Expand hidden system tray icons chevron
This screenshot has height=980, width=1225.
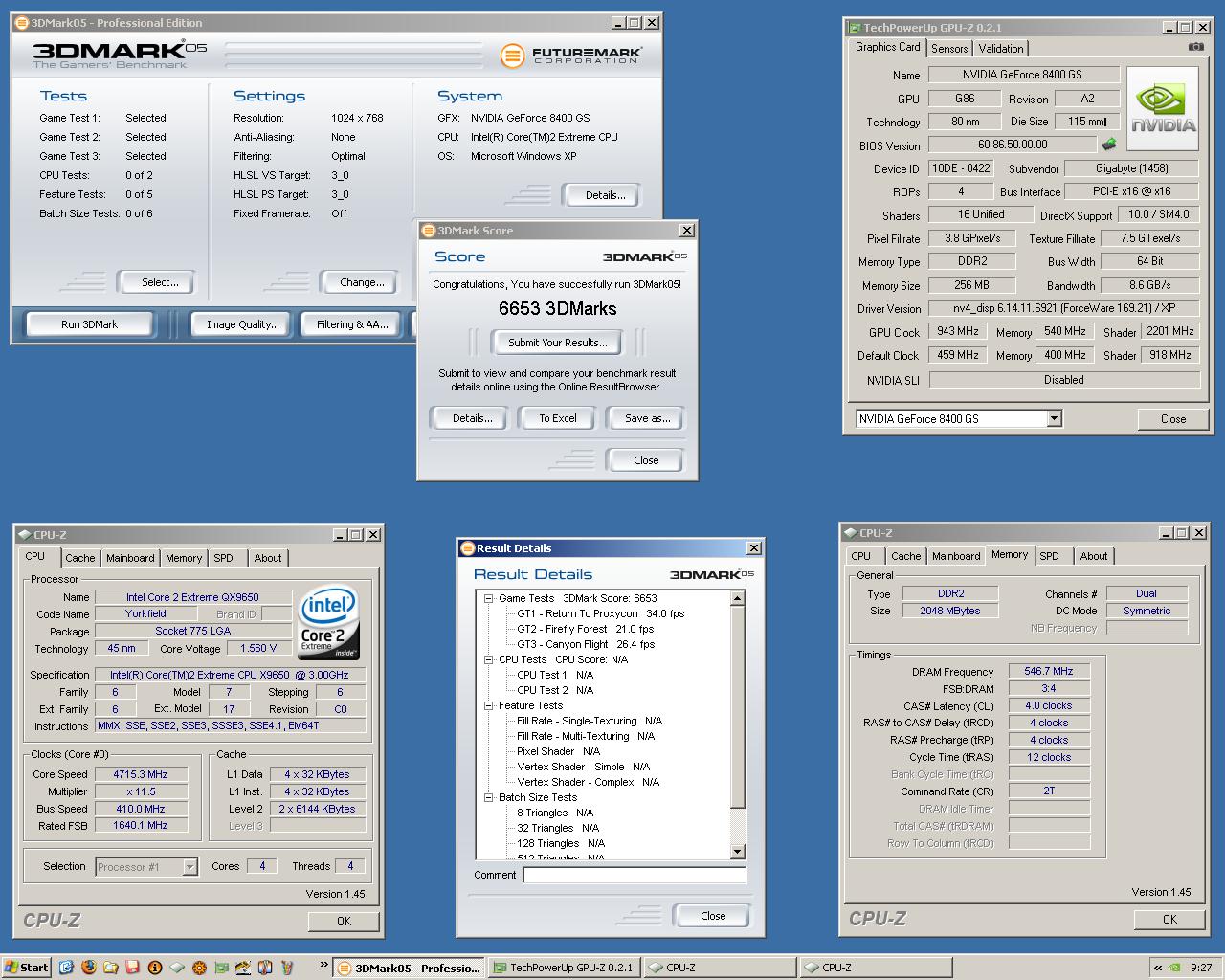[1158, 968]
